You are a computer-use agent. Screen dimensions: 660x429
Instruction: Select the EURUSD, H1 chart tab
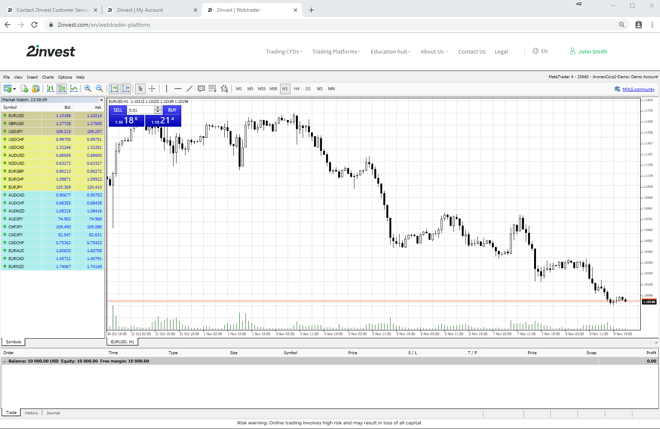(122, 342)
